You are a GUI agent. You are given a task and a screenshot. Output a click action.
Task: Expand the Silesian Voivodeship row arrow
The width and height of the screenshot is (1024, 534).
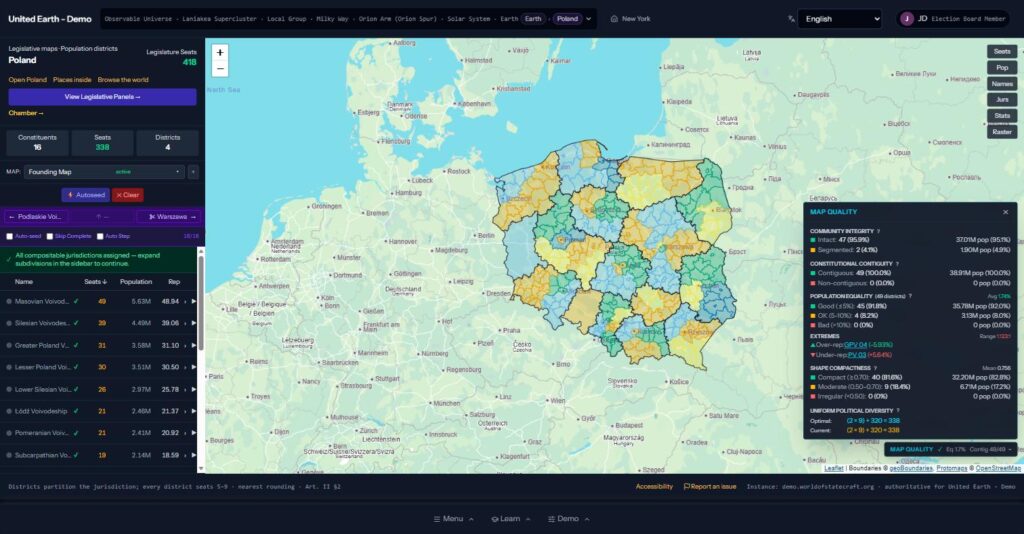193,323
